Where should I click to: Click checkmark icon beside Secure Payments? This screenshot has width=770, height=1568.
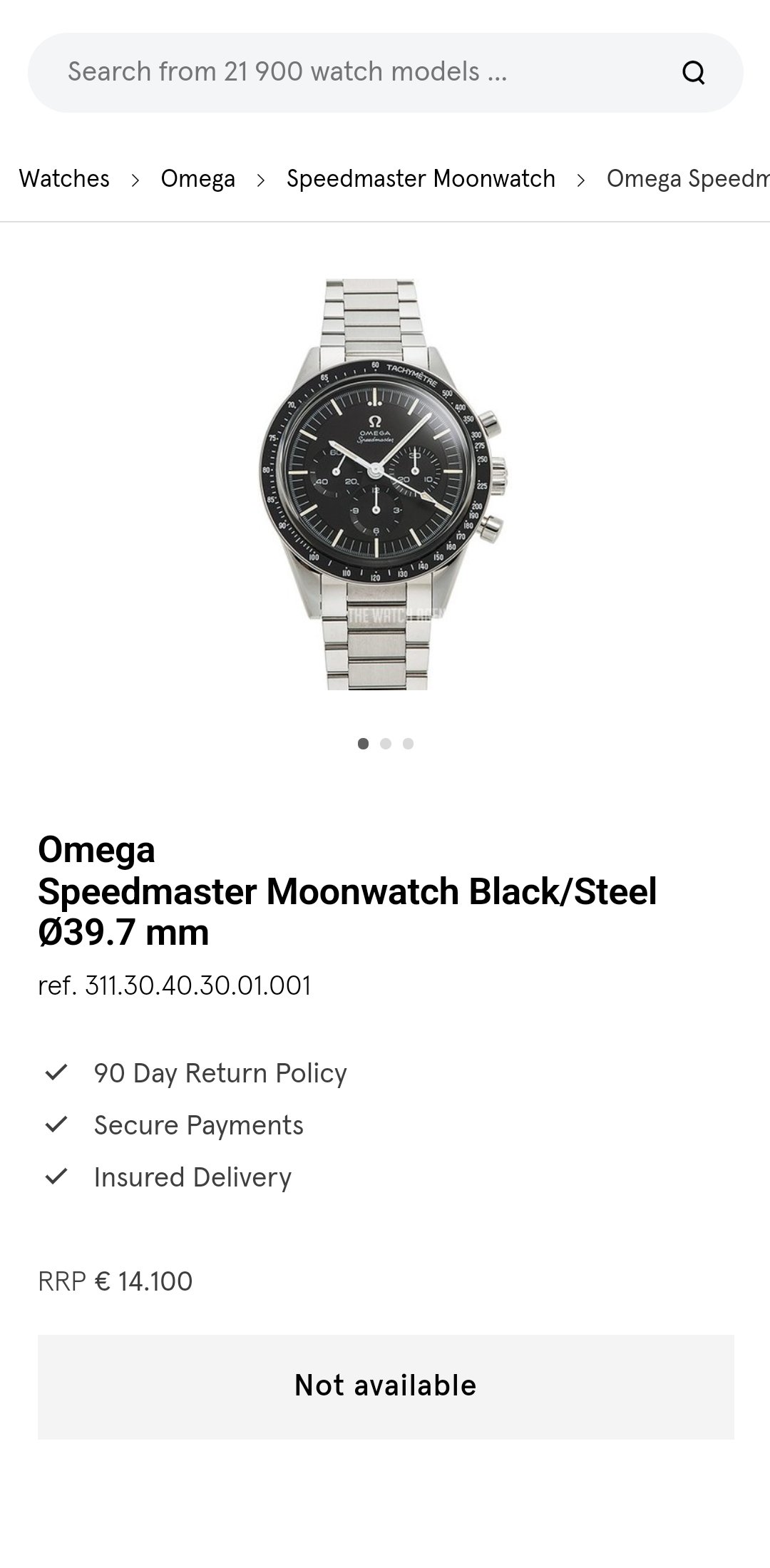coord(56,1124)
